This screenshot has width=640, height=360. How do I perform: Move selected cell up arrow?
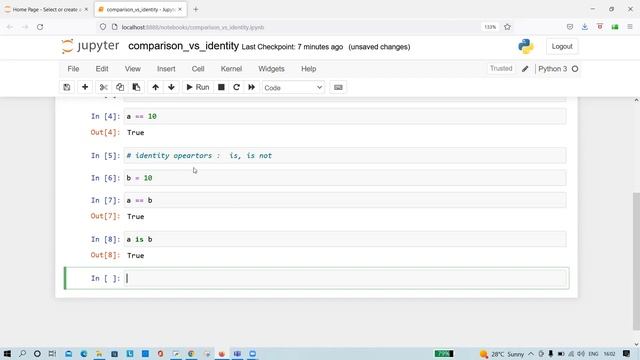pos(156,87)
